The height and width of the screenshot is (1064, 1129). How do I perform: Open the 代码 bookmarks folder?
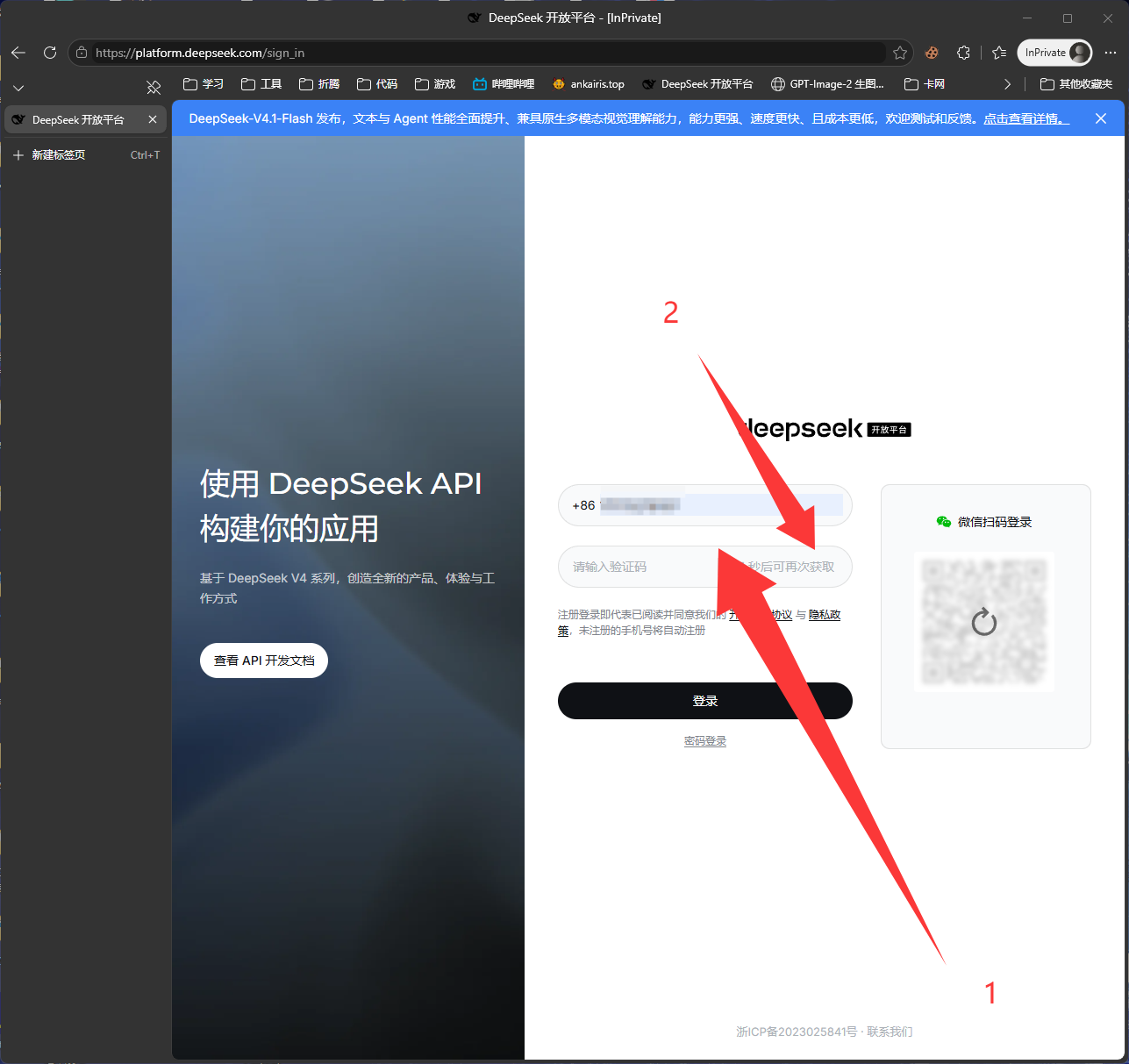tap(377, 84)
